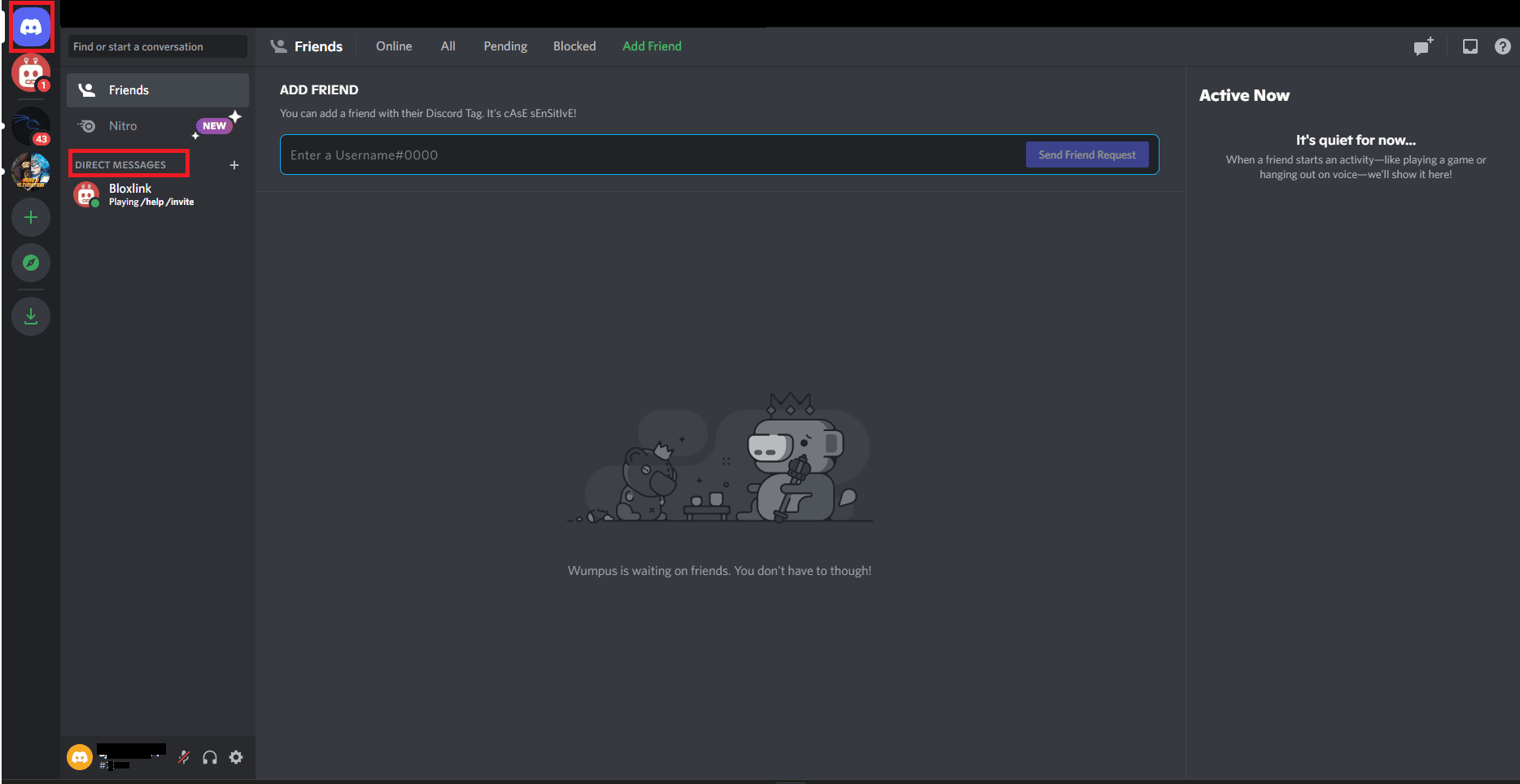Screen dimensions: 1520x784
Task: Open the dark server icon with 43 badge
Action: click(31, 126)
